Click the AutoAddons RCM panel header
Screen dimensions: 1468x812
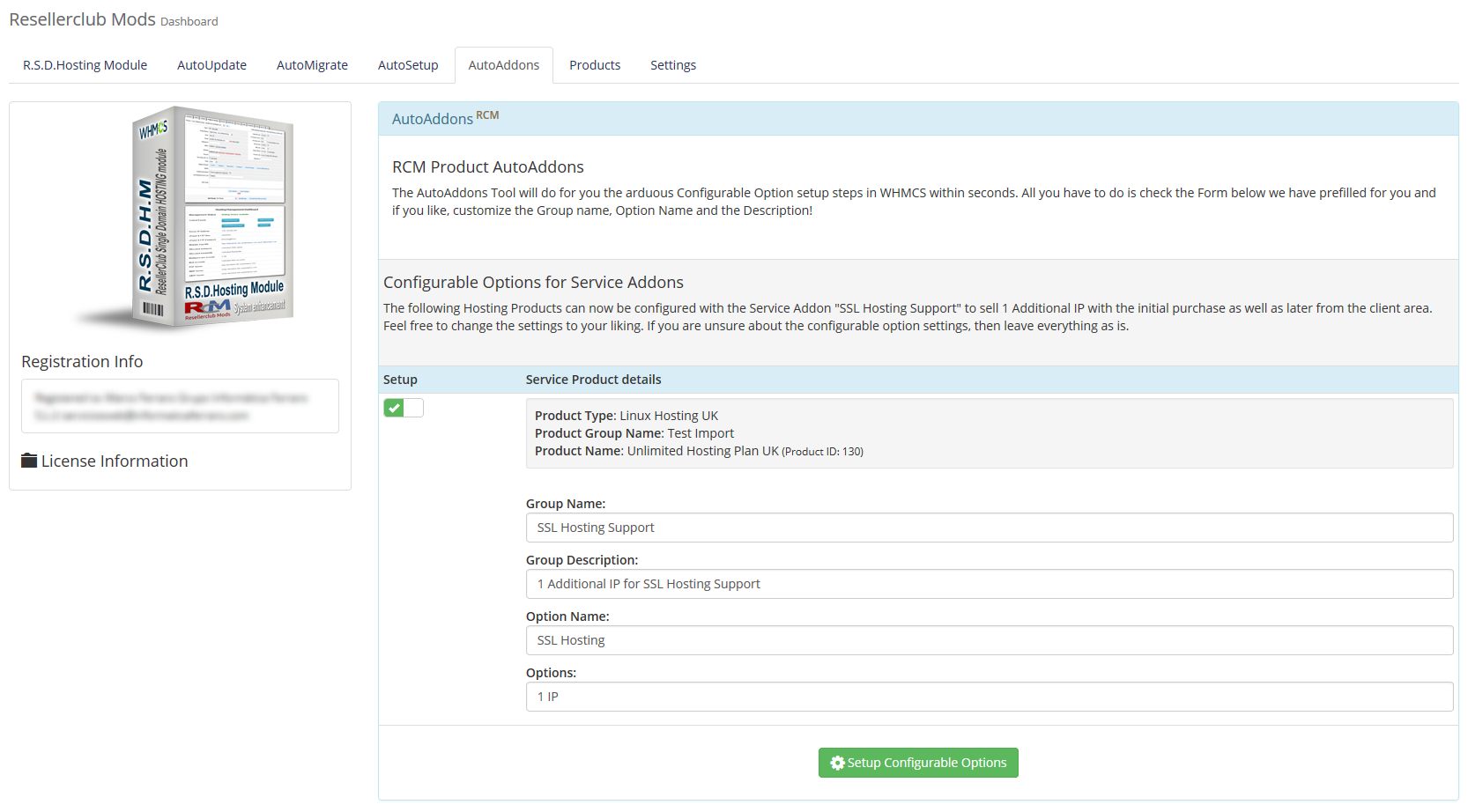[x=918, y=118]
